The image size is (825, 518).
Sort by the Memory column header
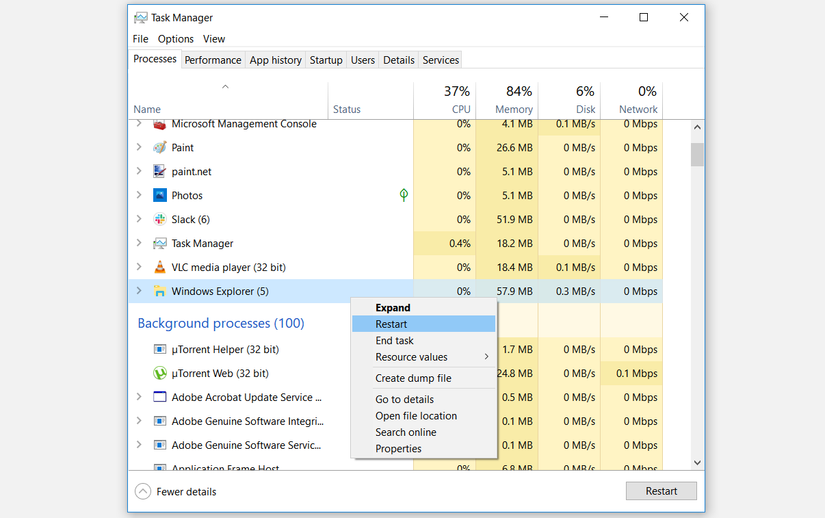pos(507,100)
